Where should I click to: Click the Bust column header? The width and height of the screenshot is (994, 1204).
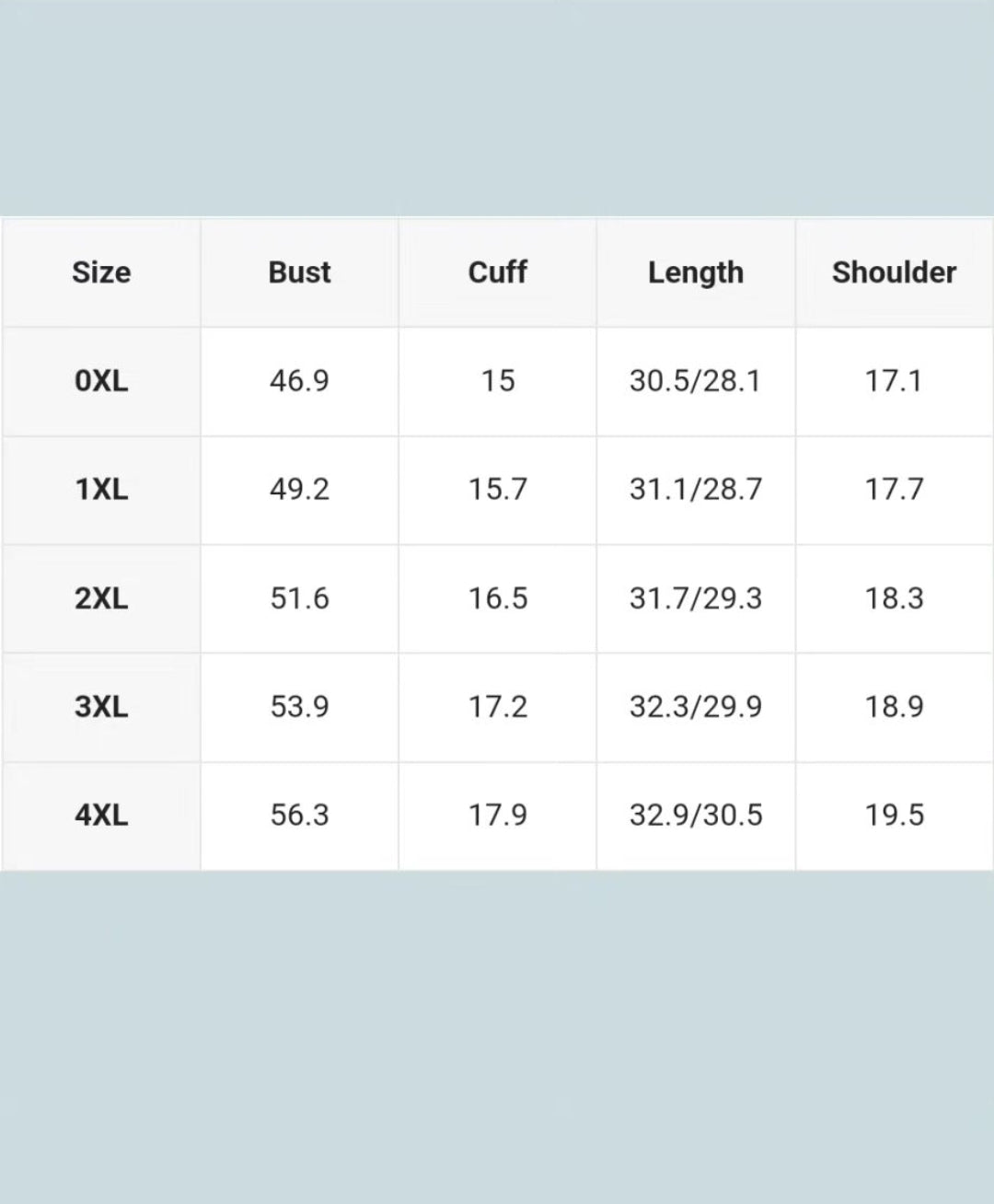[299, 272]
